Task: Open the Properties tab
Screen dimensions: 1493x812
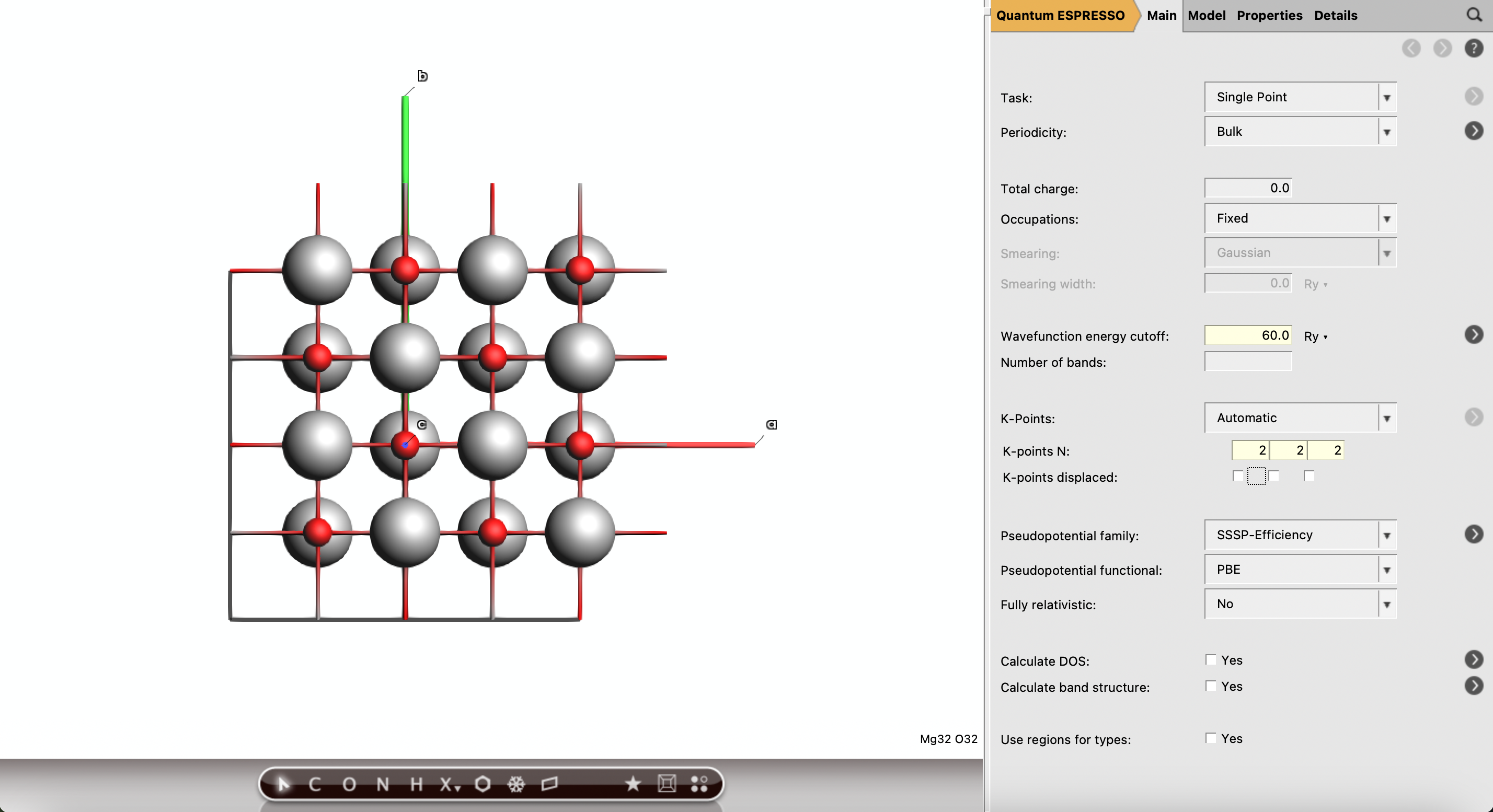Action: click(x=1269, y=16)
